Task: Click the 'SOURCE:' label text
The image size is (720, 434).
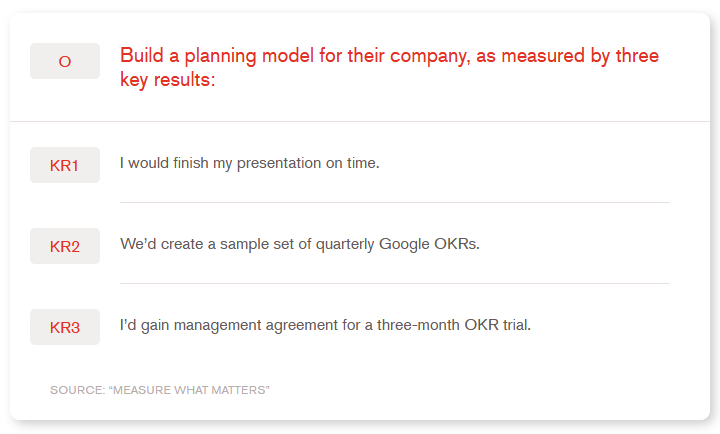Action: tap(77, 389)
